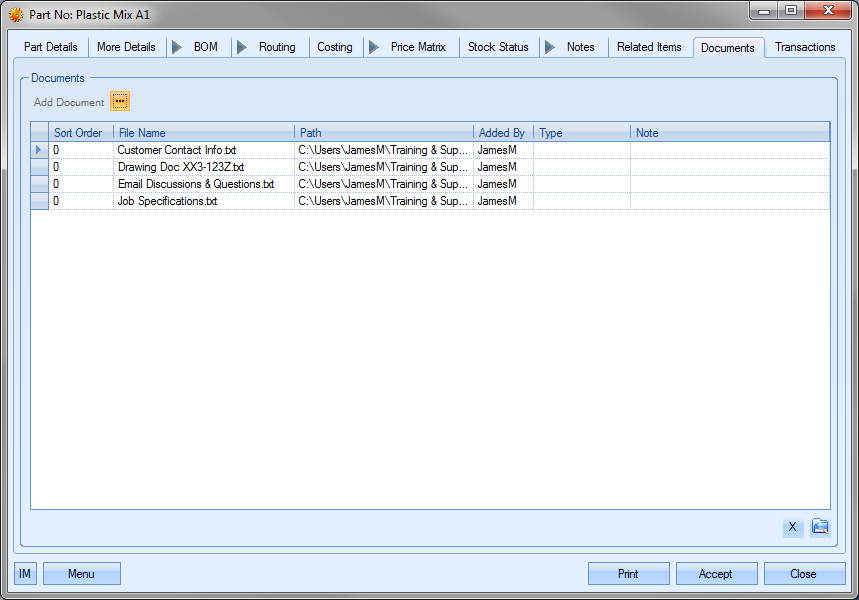The height and width of the screenshot is (600, 859).
Task: Click the Note column header
Action: 730,133
